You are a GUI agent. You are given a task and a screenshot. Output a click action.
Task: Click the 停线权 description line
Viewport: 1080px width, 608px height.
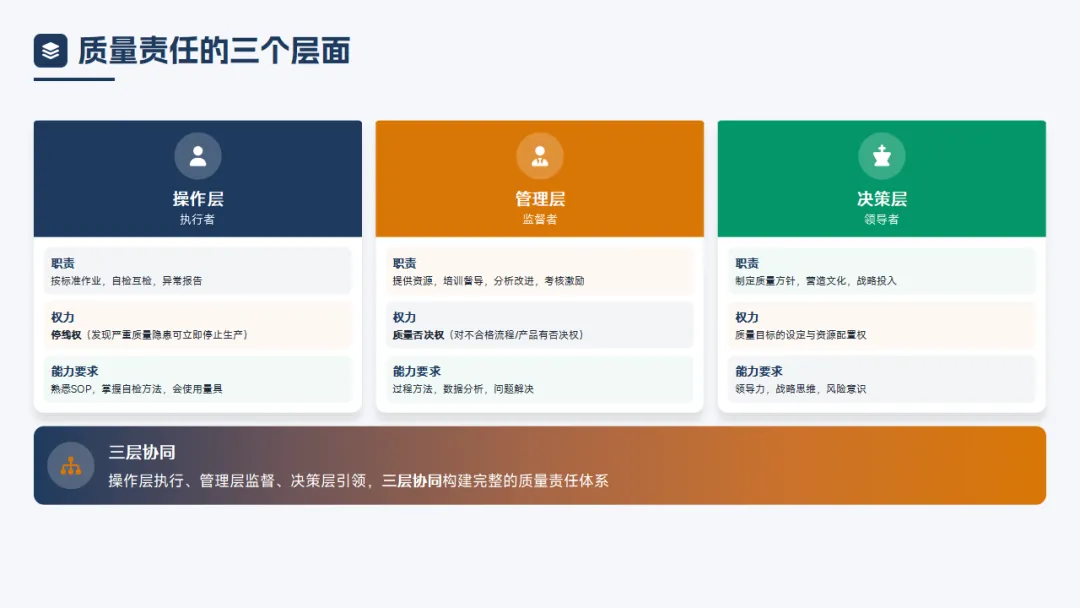coord(149,335)
